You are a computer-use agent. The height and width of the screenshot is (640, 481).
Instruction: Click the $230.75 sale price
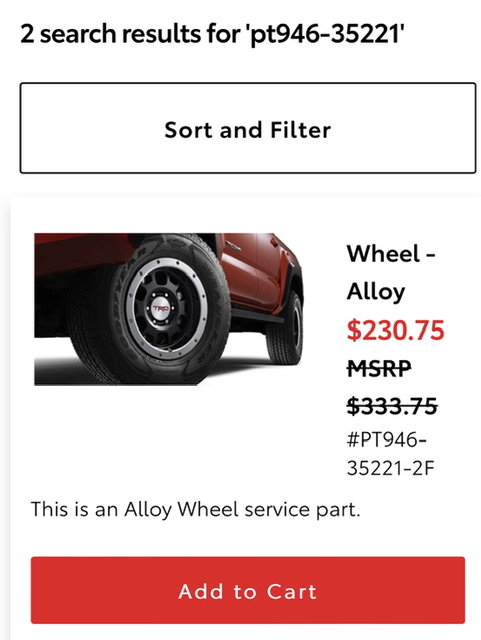coord(395,331)
